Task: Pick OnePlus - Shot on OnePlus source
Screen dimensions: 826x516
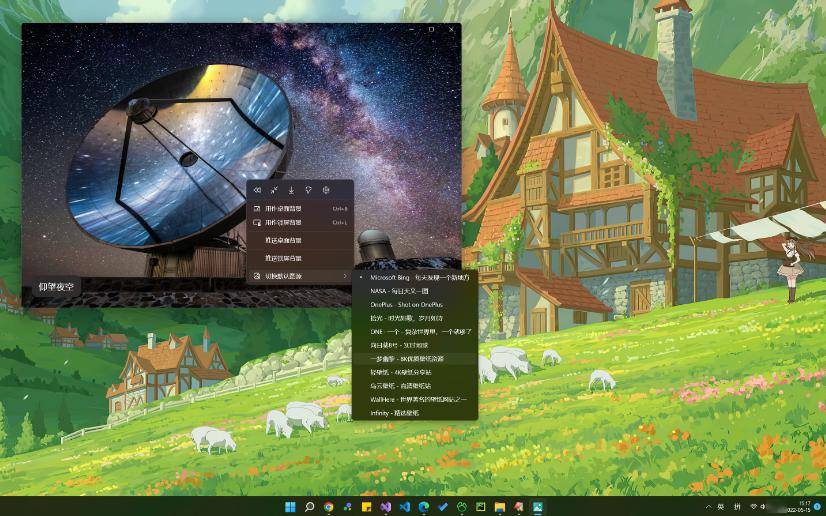Action: coord(415,304)
